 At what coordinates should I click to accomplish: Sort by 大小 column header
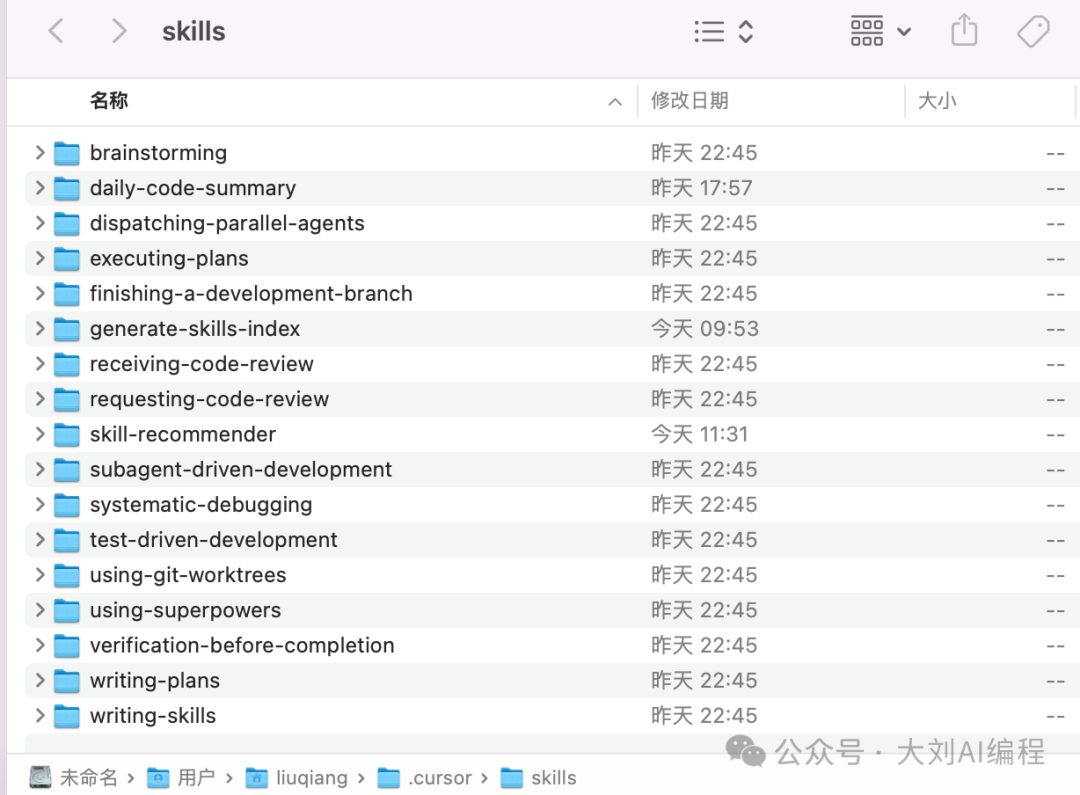(937, 101)
